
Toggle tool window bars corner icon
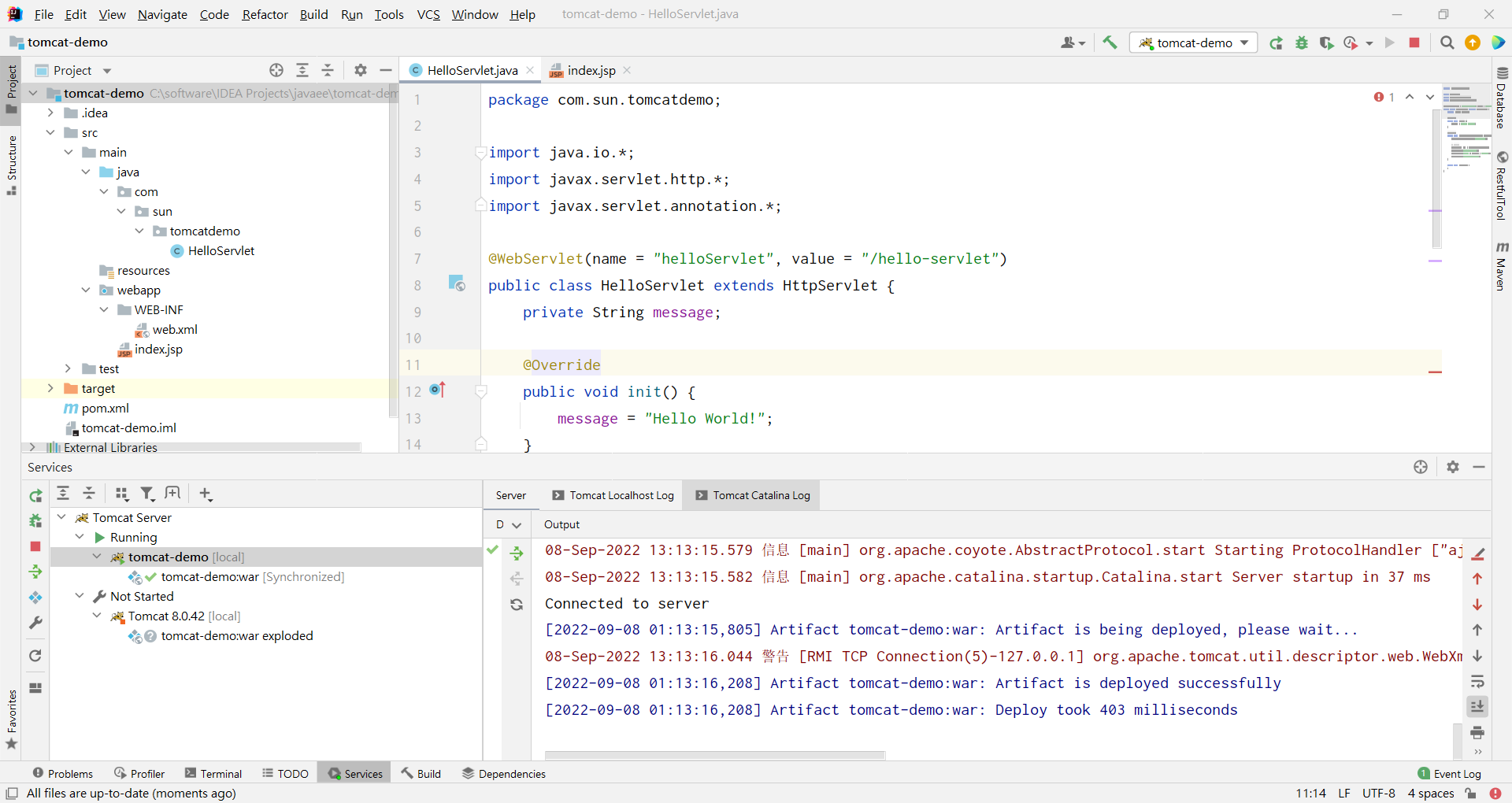coord(12,794)
